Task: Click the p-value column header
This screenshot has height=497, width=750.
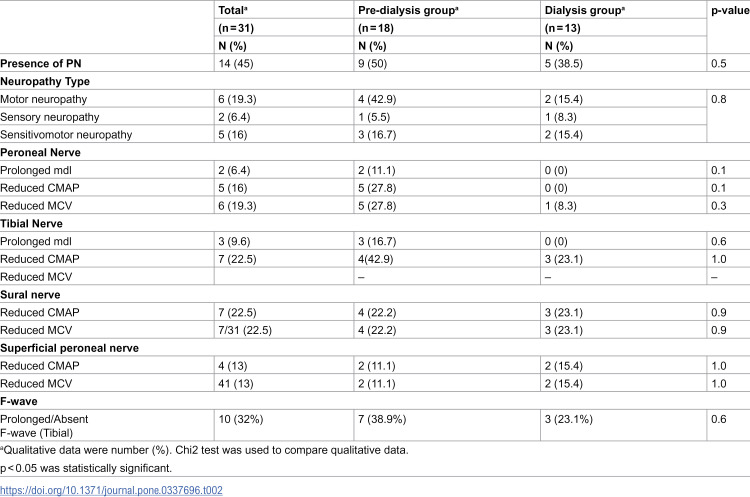Action: pyautogui.click(x=730, y=11)
